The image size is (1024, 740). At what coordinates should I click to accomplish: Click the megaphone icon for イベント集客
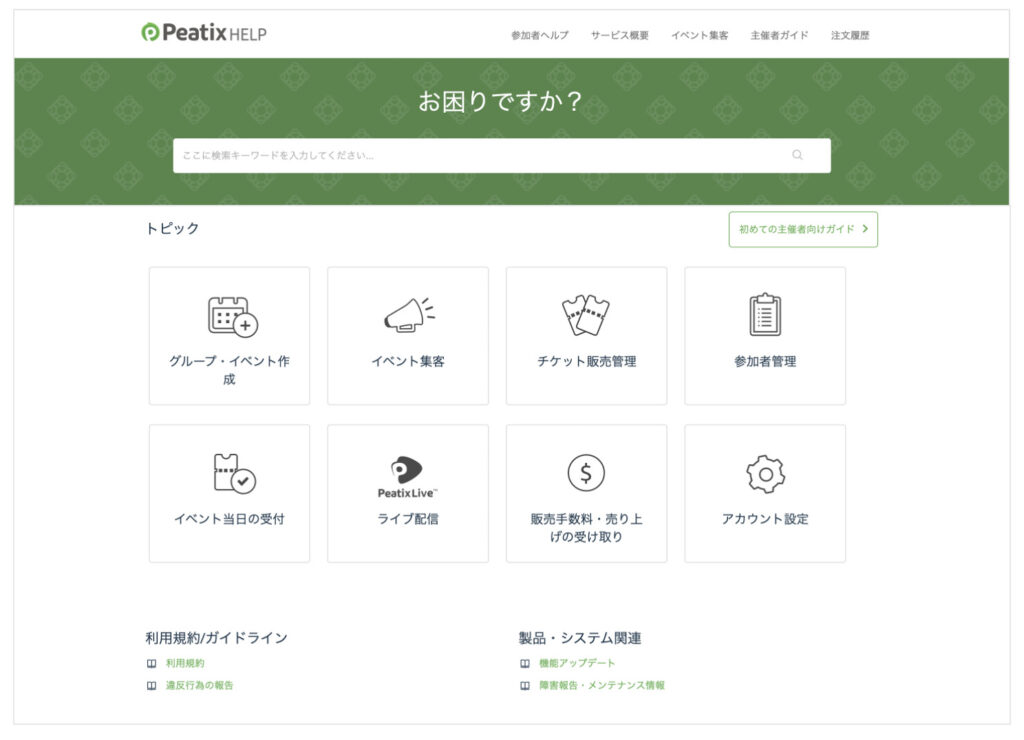408,315
